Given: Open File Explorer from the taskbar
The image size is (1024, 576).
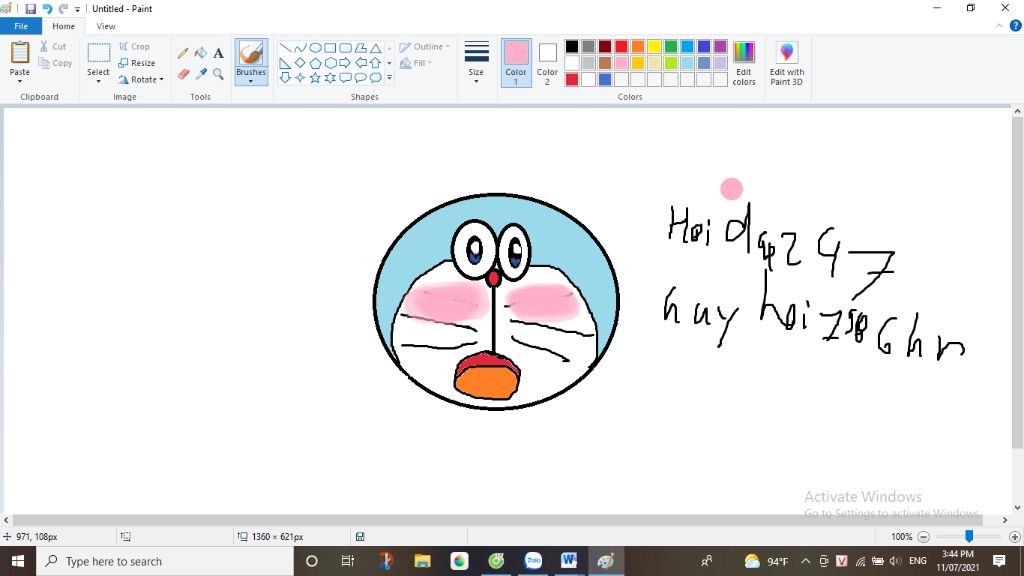Looking at the screenshot, I should pyautogui.click(x=423, y=561).
